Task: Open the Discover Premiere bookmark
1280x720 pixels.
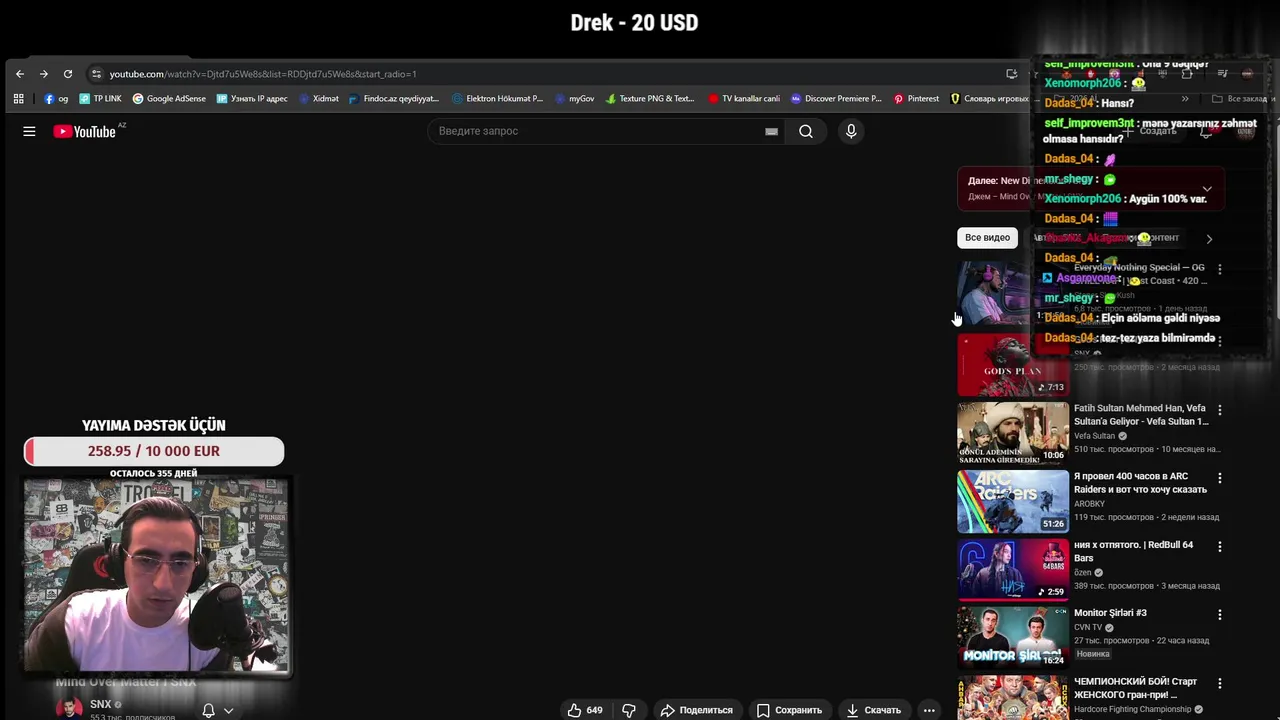Action: [836, 99]
